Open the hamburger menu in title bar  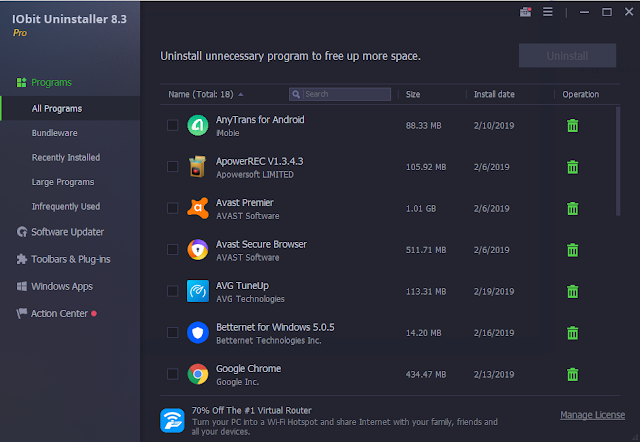click(x=548, y=12)
